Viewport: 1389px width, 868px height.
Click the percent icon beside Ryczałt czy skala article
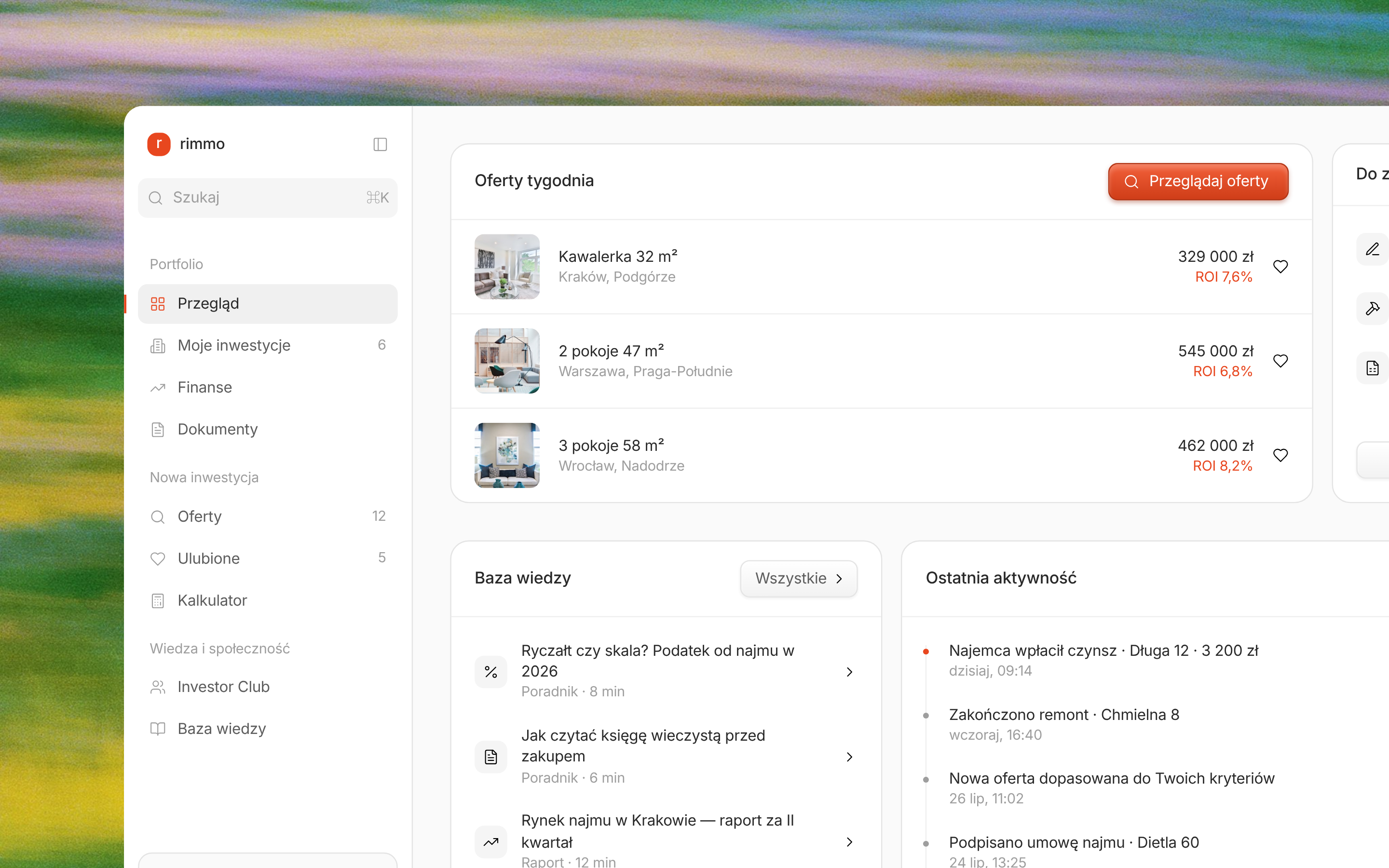[x=491, y=672]
